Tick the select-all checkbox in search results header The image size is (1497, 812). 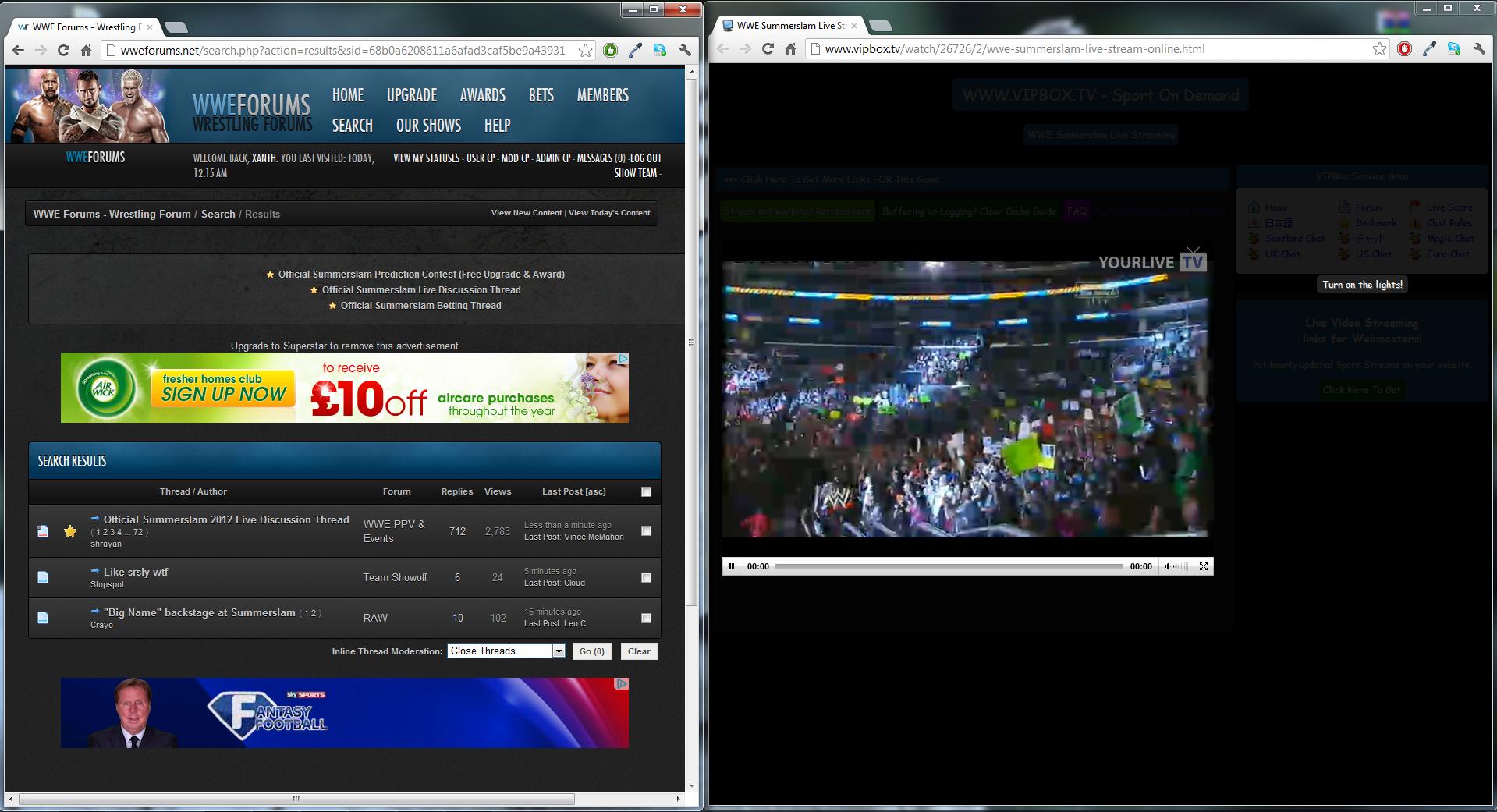pyautogui.click(x=646, y=491)
